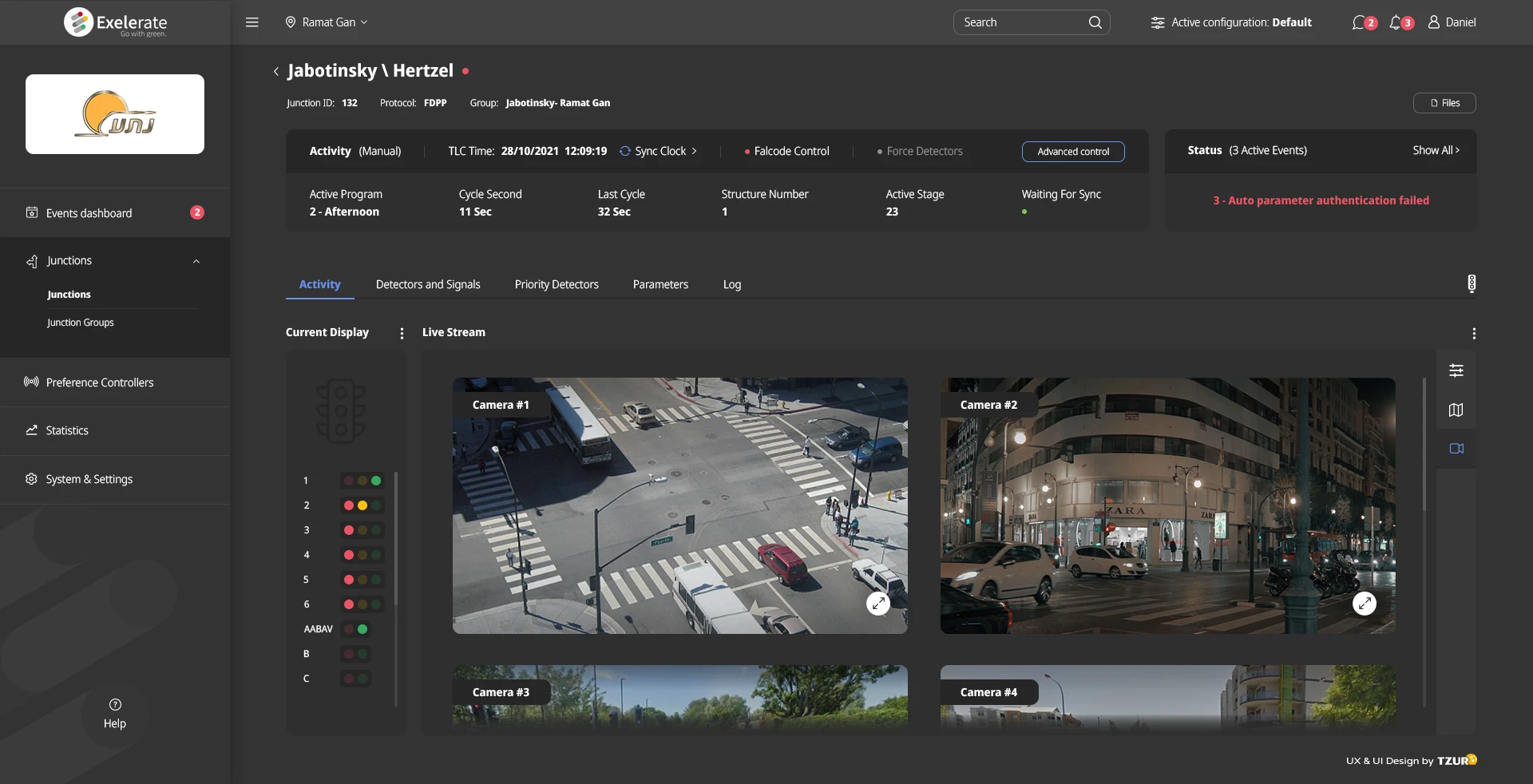The image size is (1533, 784).
Task: Switch to Priority Detectors tab
Action: [557, 284]
